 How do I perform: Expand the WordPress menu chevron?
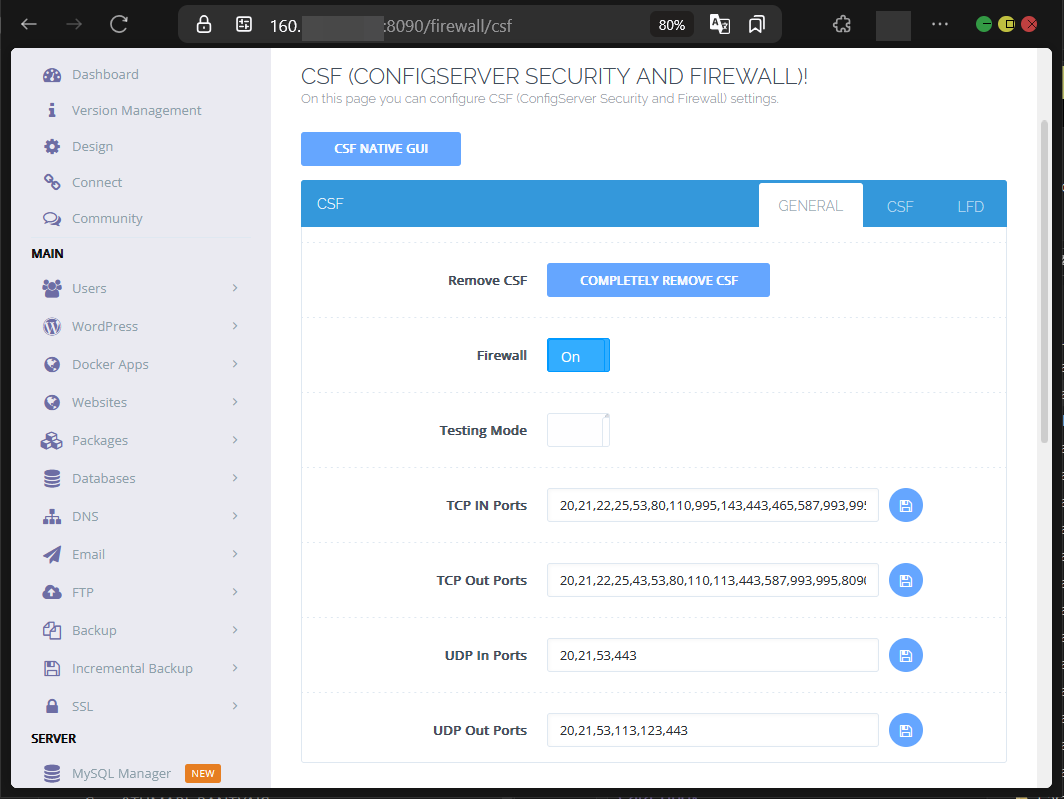[x=235, y=326]
